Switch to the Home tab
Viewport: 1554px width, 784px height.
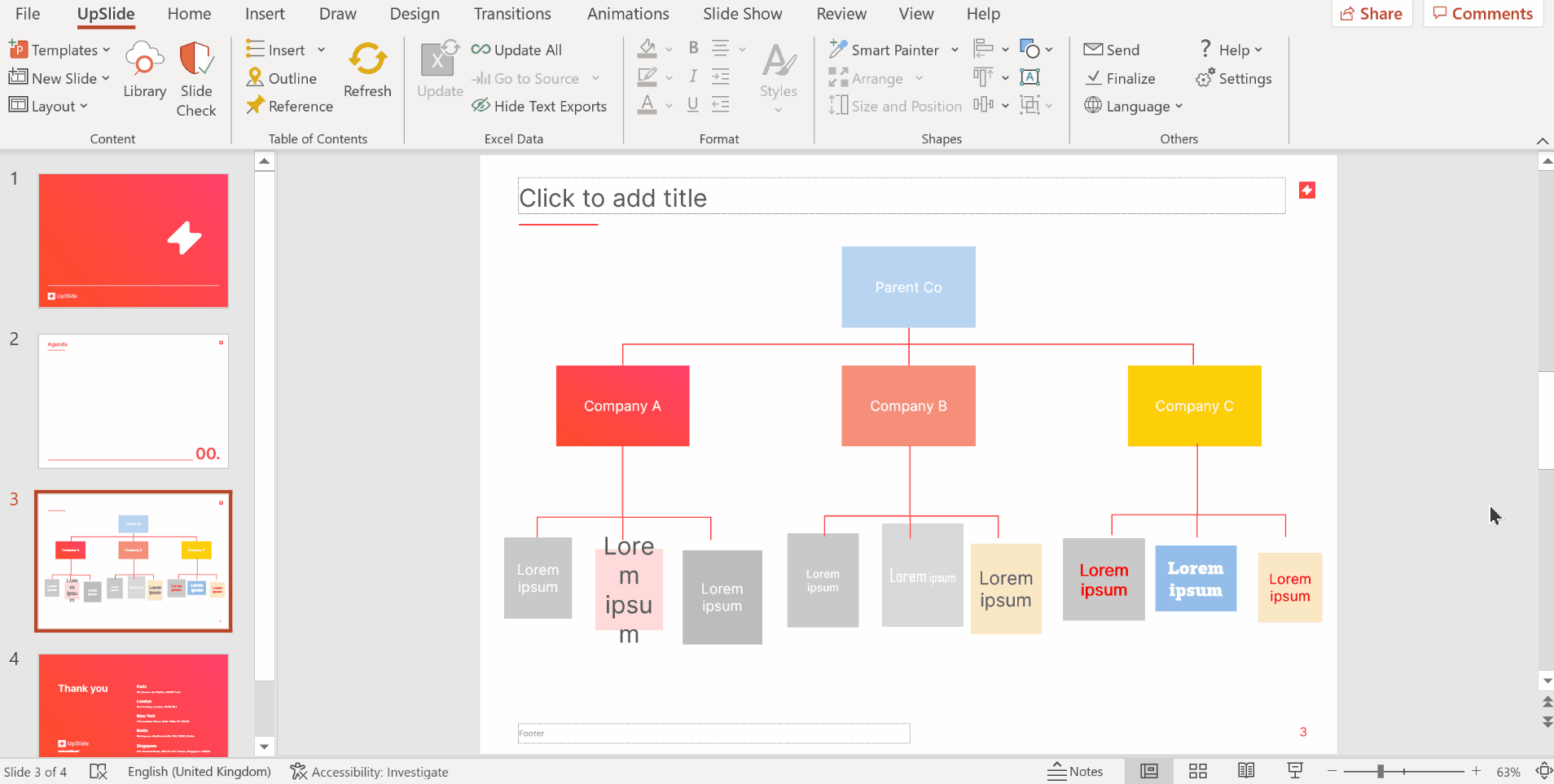[x=189, y=14]
